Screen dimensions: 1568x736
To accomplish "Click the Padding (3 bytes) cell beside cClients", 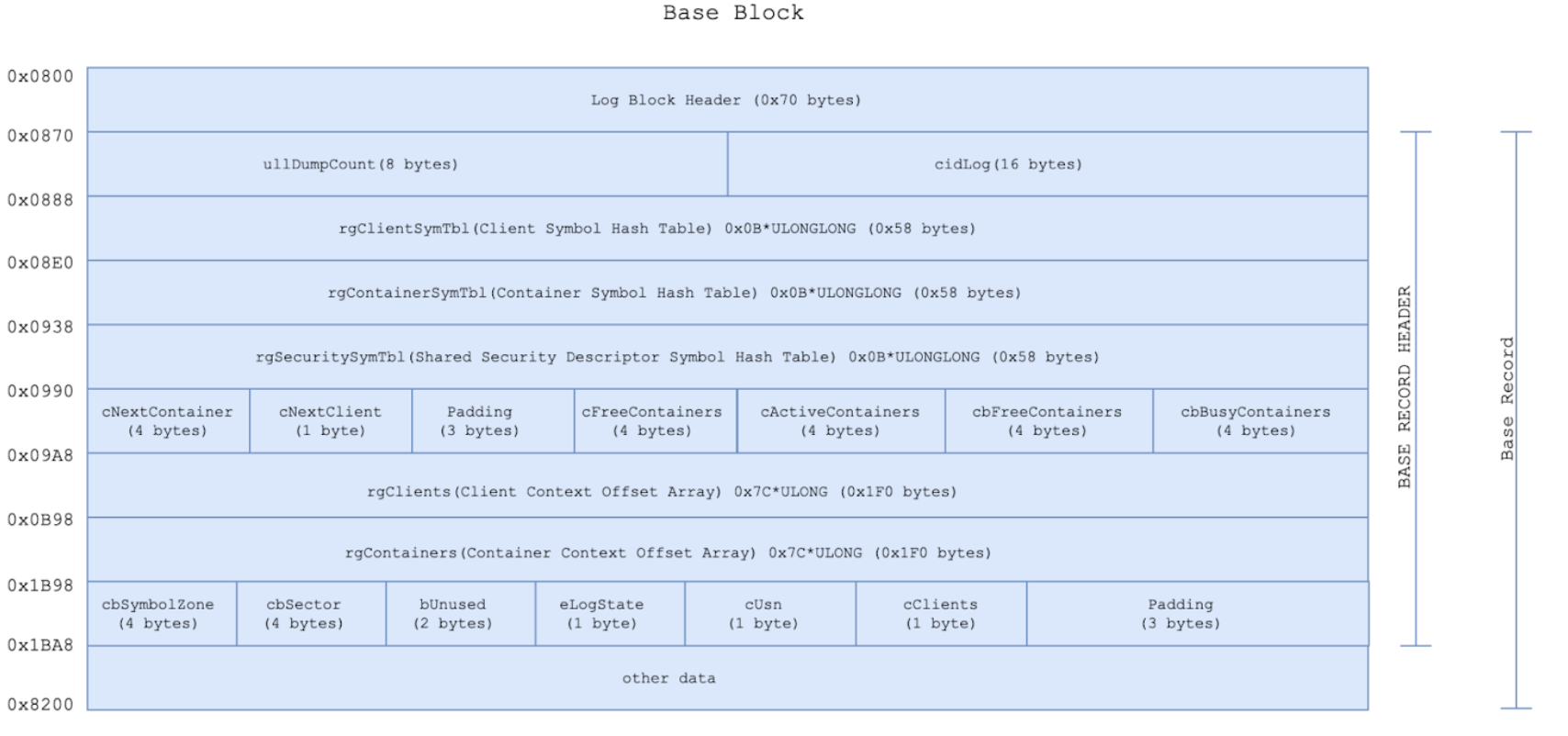I will click(x=1197, y=613).
